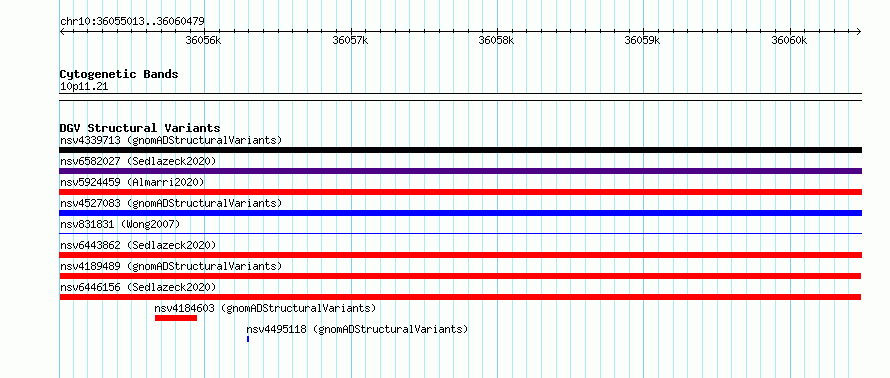Click the 36058k ruler tick label
The height and width of the screenshot is (378, 890).
(x=496, y=40)
